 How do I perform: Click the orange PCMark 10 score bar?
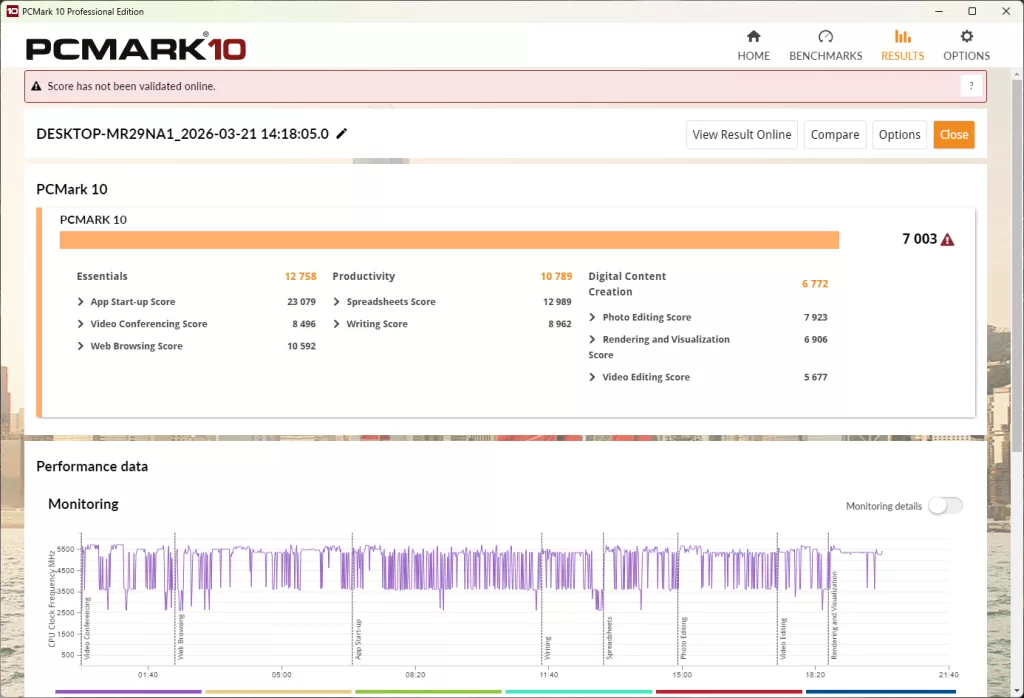click(x=449, y=240)
